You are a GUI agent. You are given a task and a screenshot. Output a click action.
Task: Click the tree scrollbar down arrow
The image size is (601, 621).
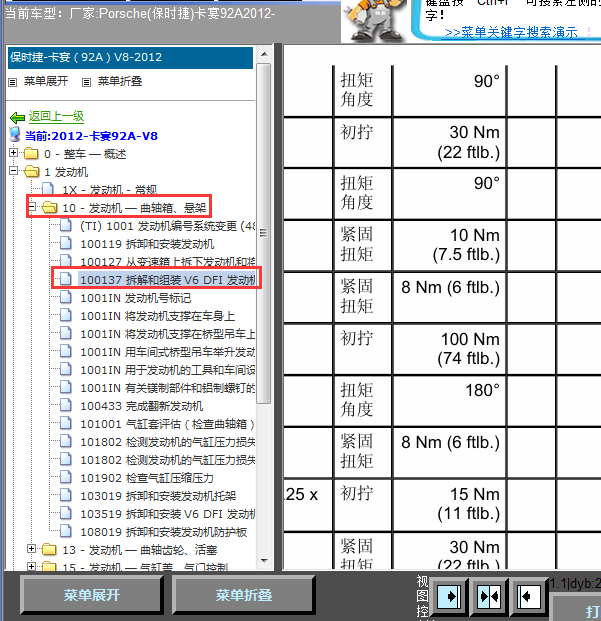pos(264,561)
